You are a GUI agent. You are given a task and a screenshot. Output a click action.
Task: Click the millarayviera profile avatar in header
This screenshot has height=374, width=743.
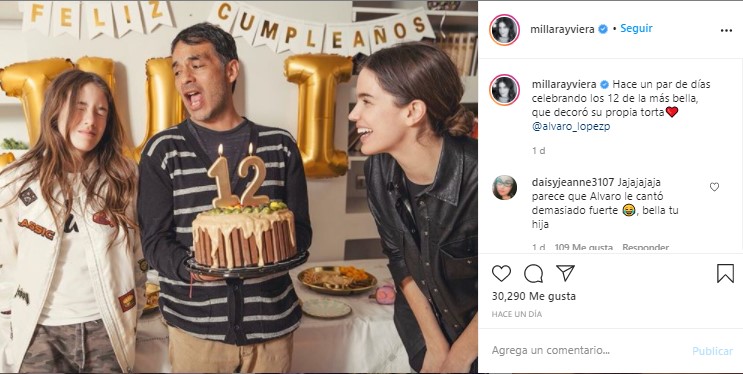(504, 29)
